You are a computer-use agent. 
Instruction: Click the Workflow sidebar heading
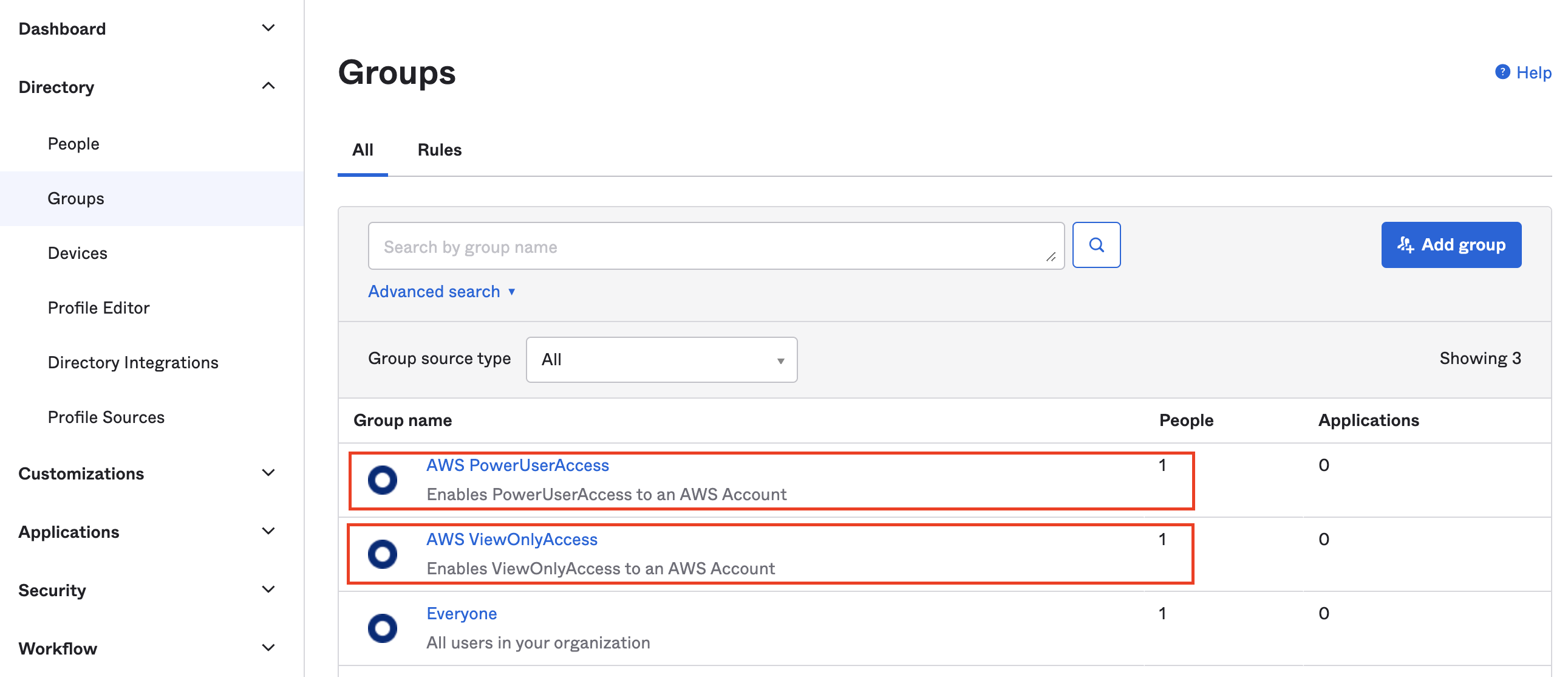(58, 648)
